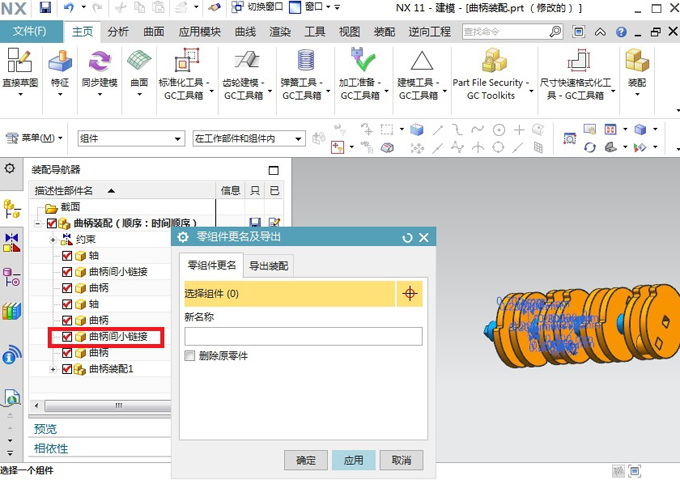Screen dimensions: 680x480
Task: Click the select component crosshair icon
Action: click(x=409, y=294)
